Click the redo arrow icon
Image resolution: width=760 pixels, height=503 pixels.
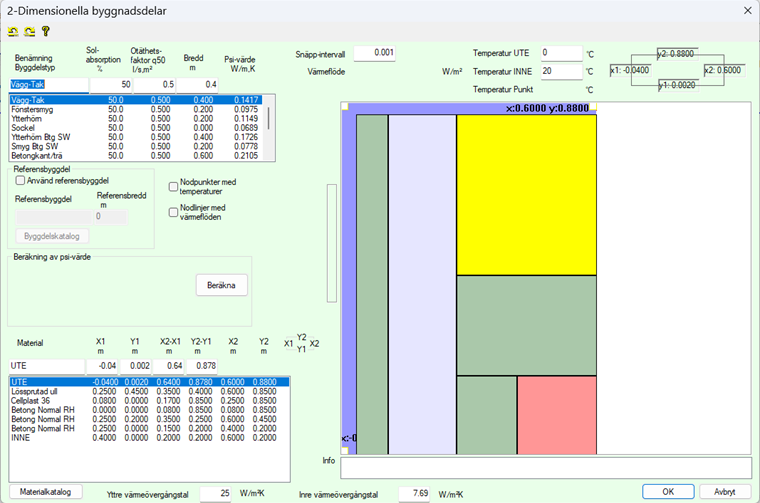pos(28,32)
